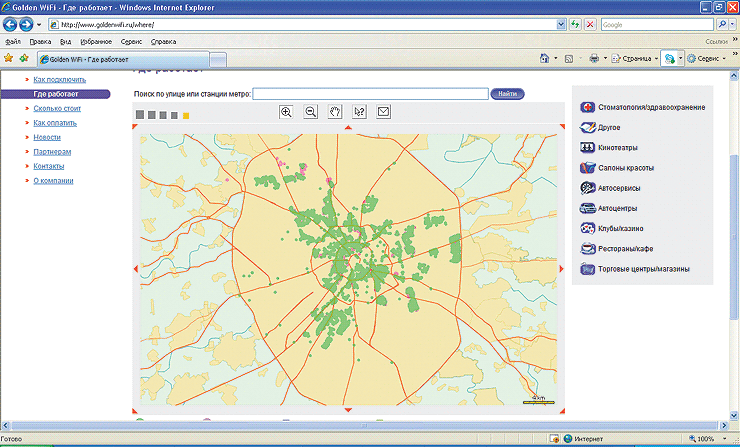Screen dimensions: 740x447
Task: Select the first gray map scale square
Action: pyautogui.click(x=140, y=115)
